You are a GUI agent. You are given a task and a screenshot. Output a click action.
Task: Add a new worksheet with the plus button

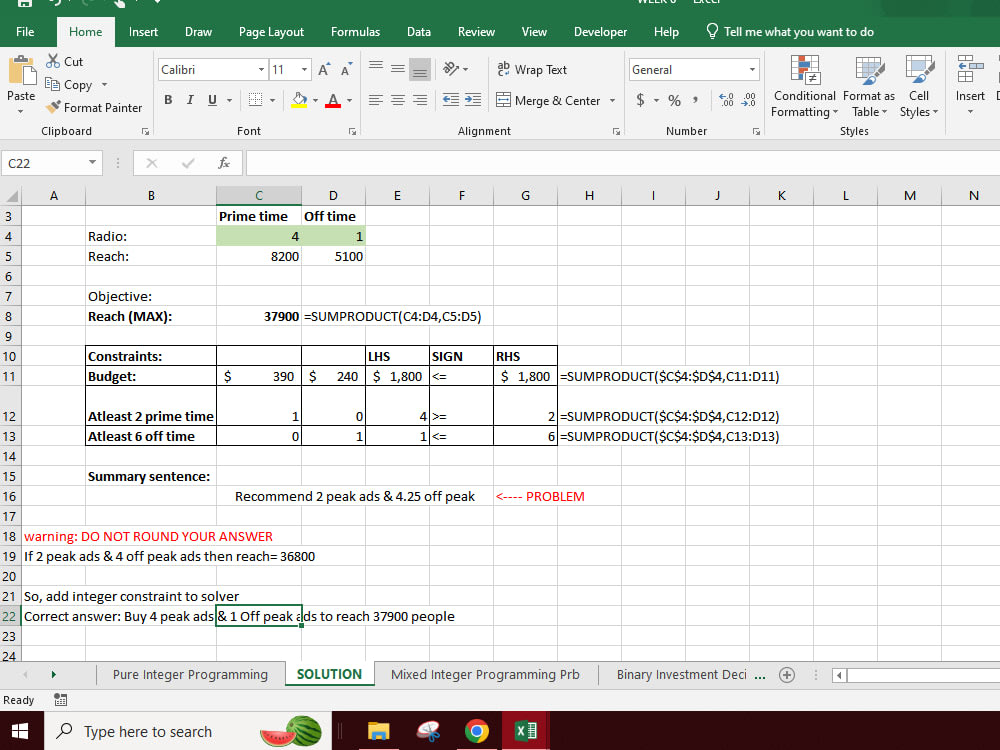(x=787, y=674)
